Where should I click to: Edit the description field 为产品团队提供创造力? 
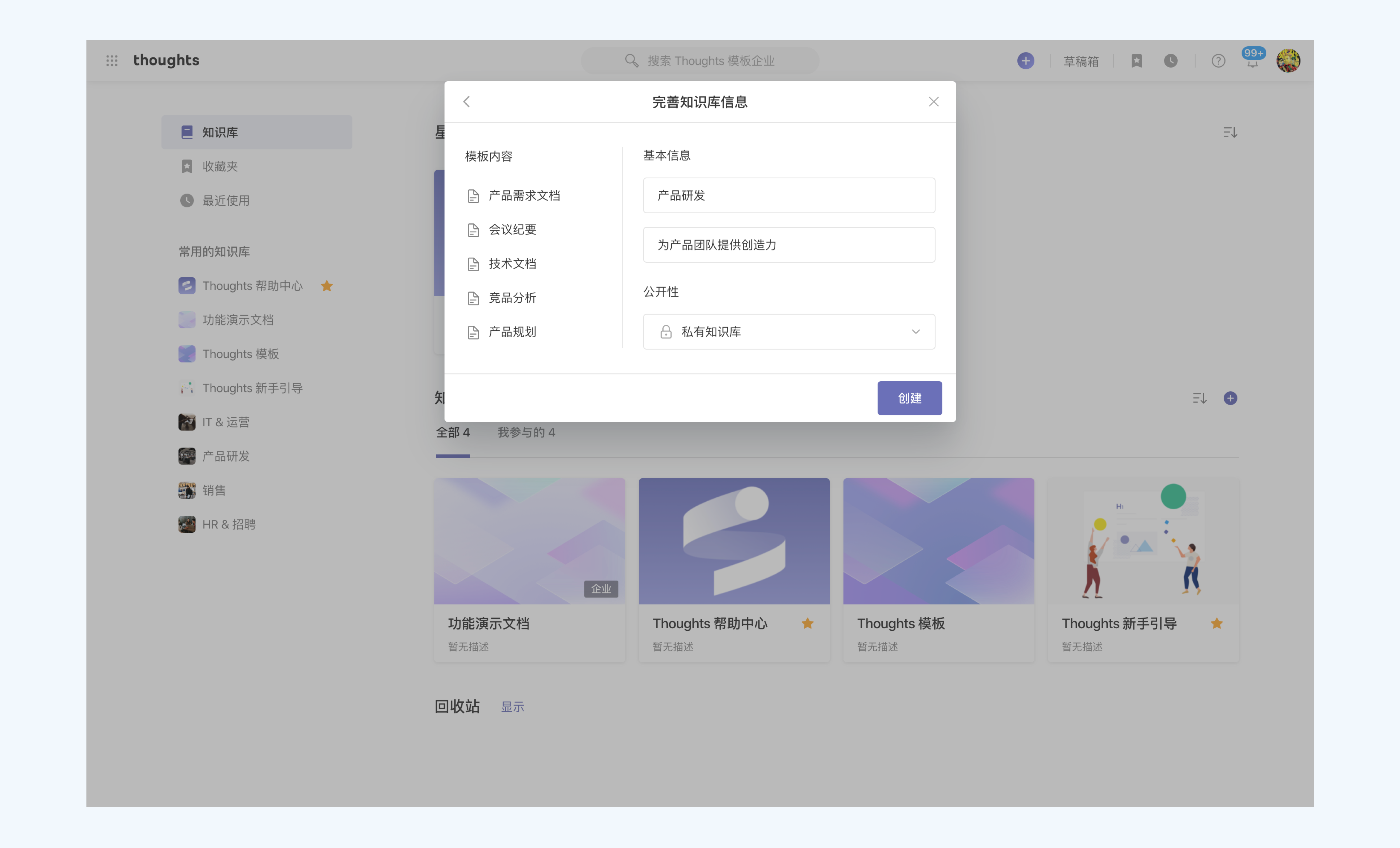pyautogui.click(x=789, y=245)
